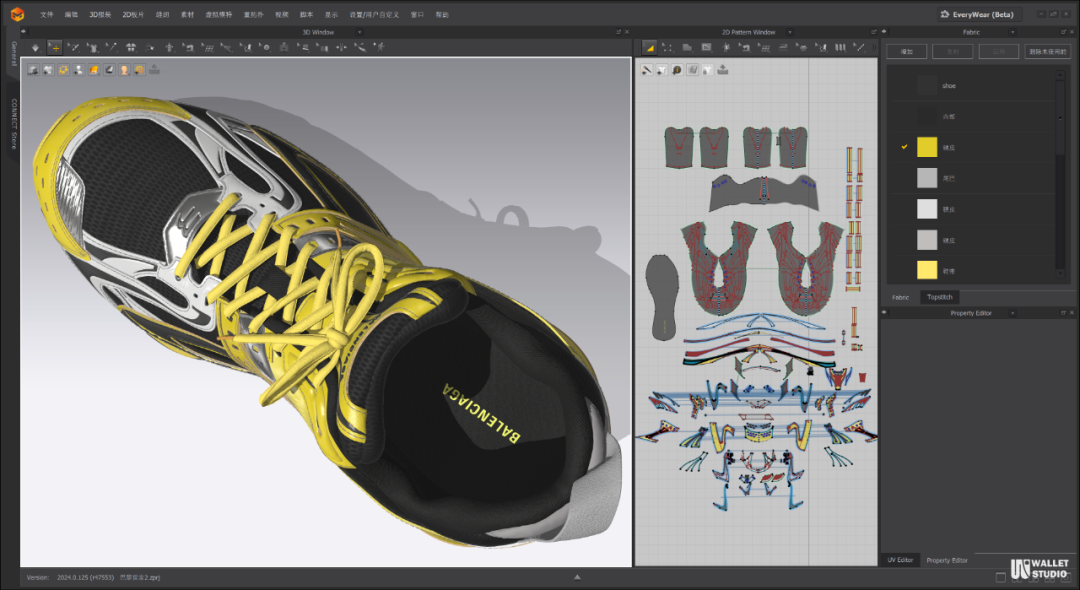Image resolution: width=1080 pixels, height=590 pixels.
Task: Click the export tray icon in 2D Pattern view
Action: pos(723,70)
